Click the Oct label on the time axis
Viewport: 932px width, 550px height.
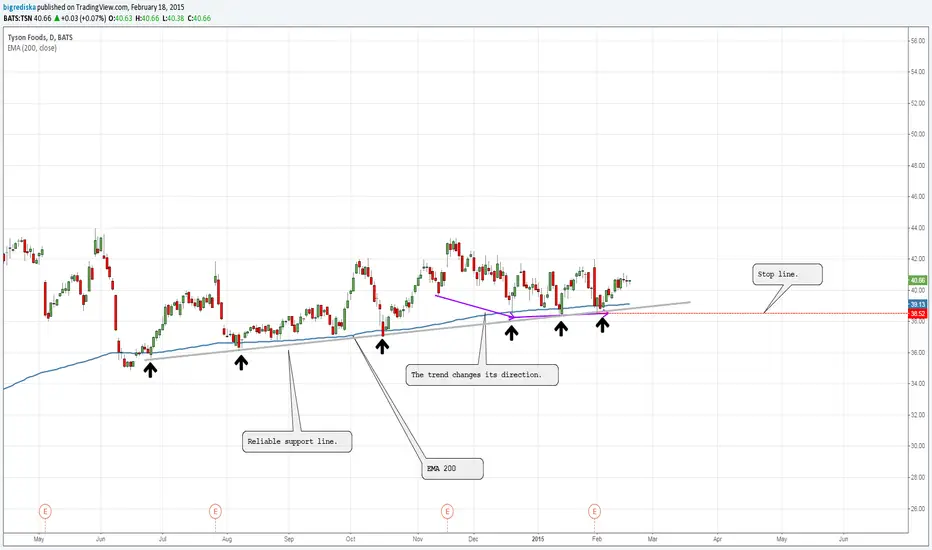tap(351, 539)
